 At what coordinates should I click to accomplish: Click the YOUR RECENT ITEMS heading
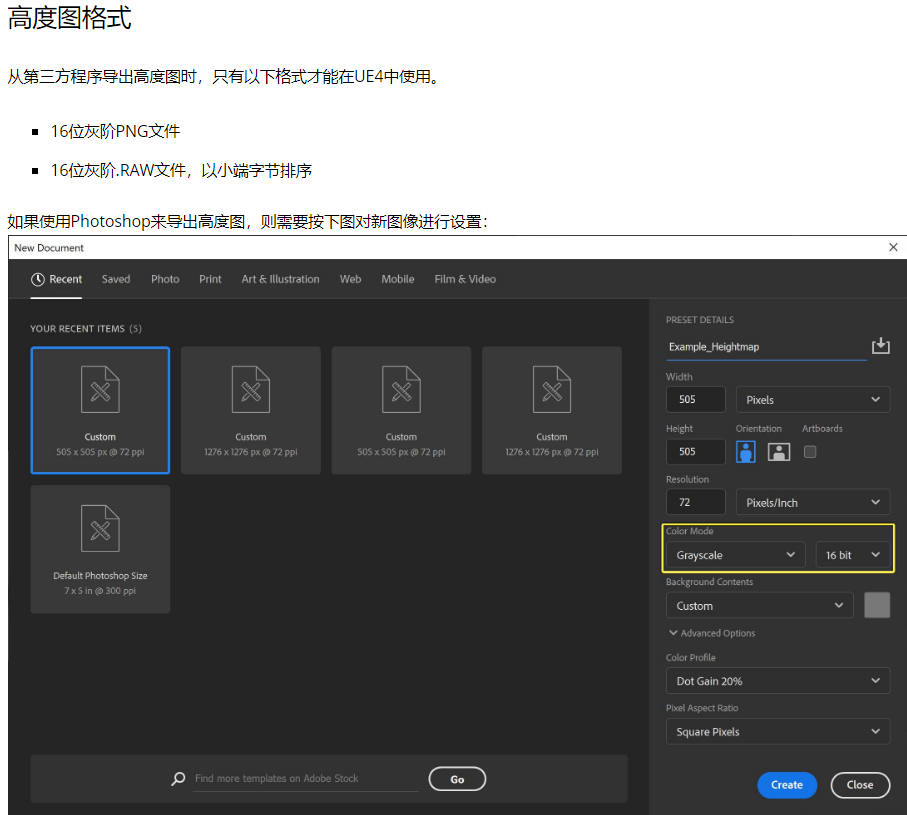(x=86, y=329)
